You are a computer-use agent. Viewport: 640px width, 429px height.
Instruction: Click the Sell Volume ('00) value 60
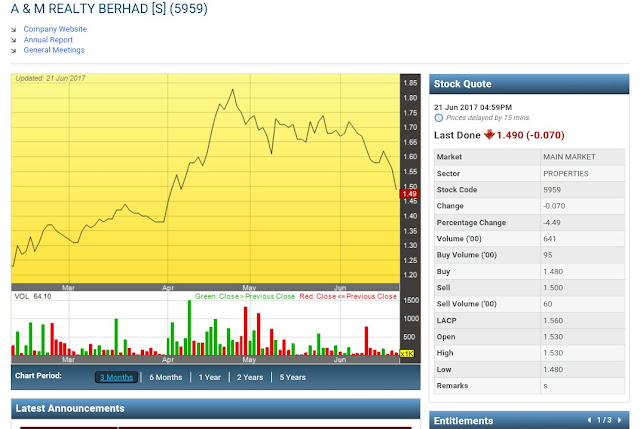548,304
